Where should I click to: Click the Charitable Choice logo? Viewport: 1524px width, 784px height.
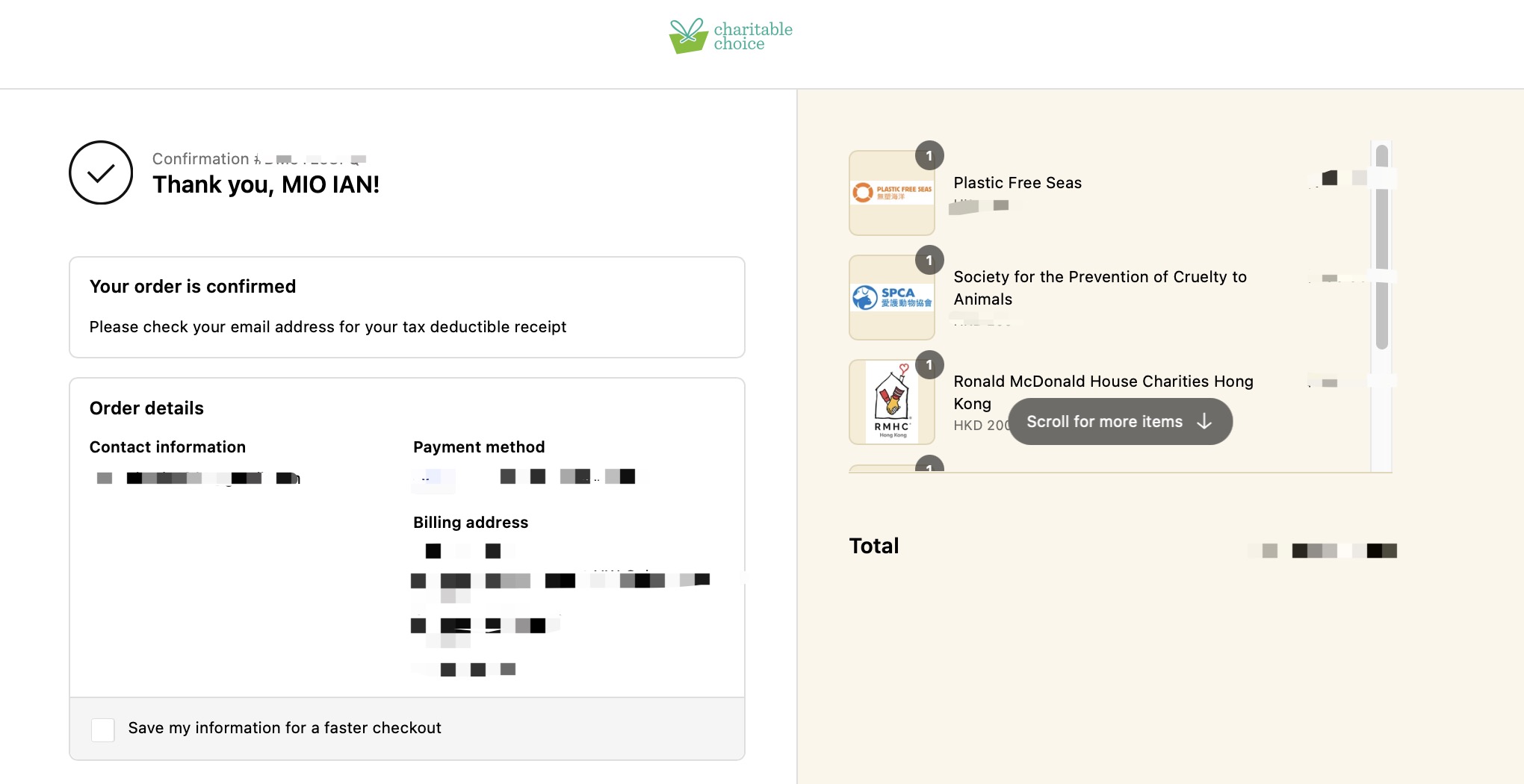pos(731,36)
